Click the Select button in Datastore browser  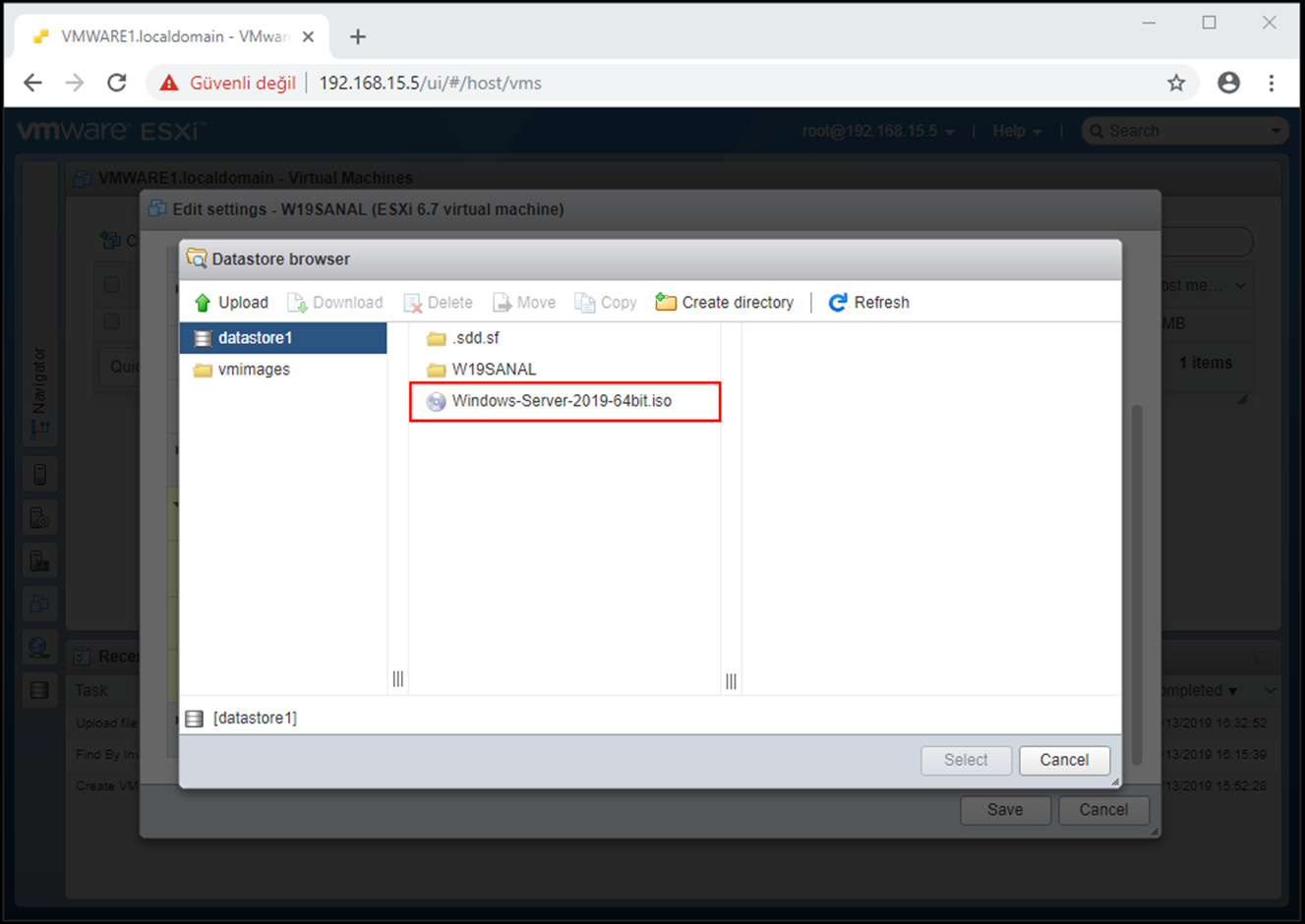(x=966, y=760)
